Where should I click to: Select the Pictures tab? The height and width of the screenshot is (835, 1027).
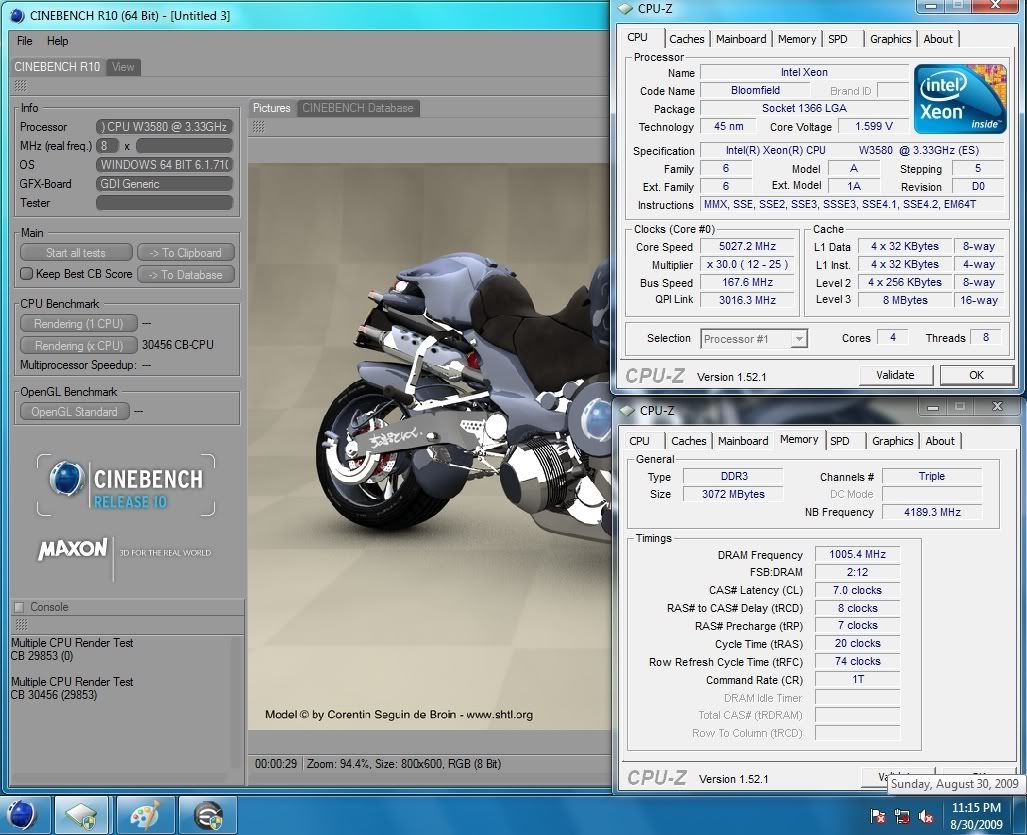click(x=272, y=108)
